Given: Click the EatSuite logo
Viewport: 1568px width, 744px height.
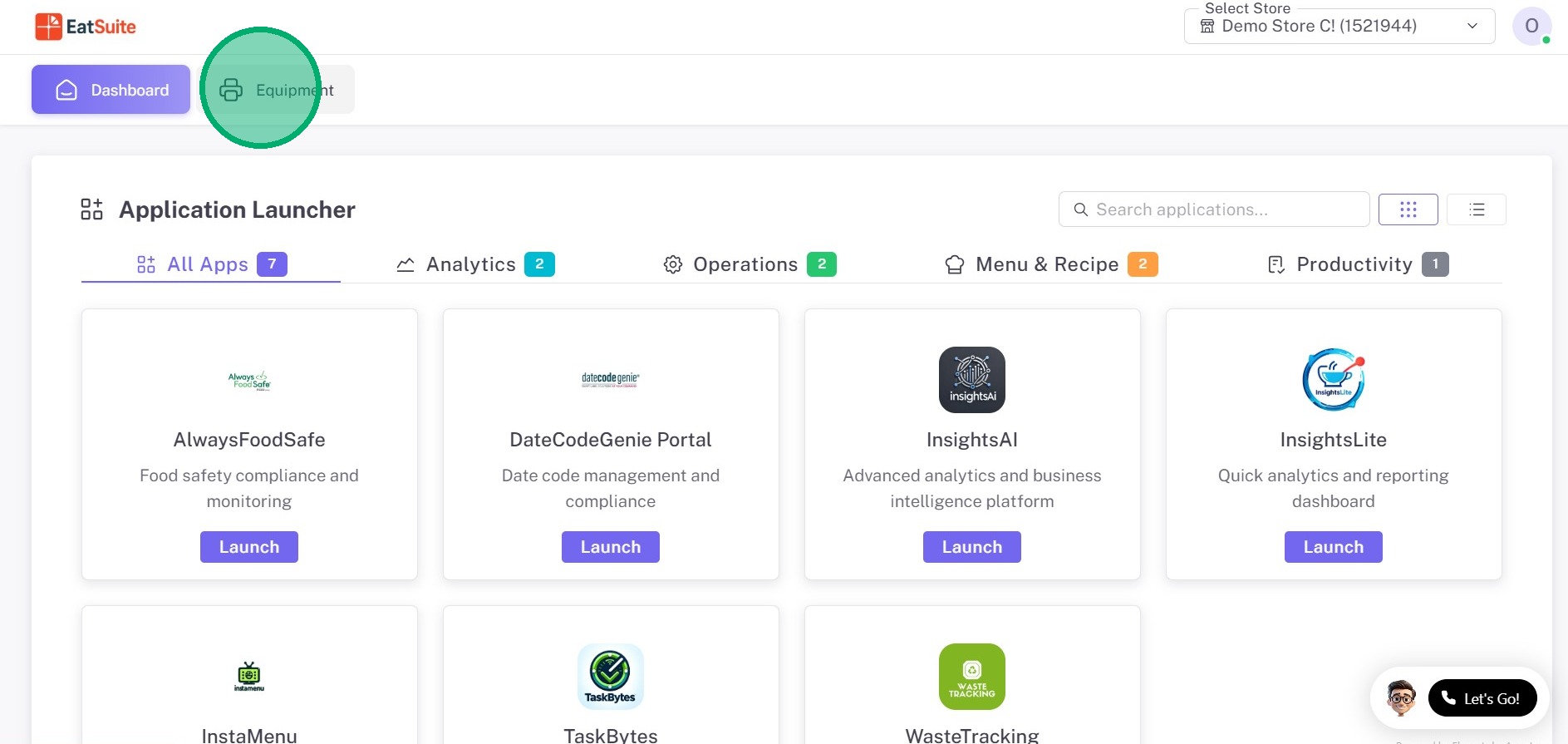Looking at the screenshot, I should [x=86, y=27].
